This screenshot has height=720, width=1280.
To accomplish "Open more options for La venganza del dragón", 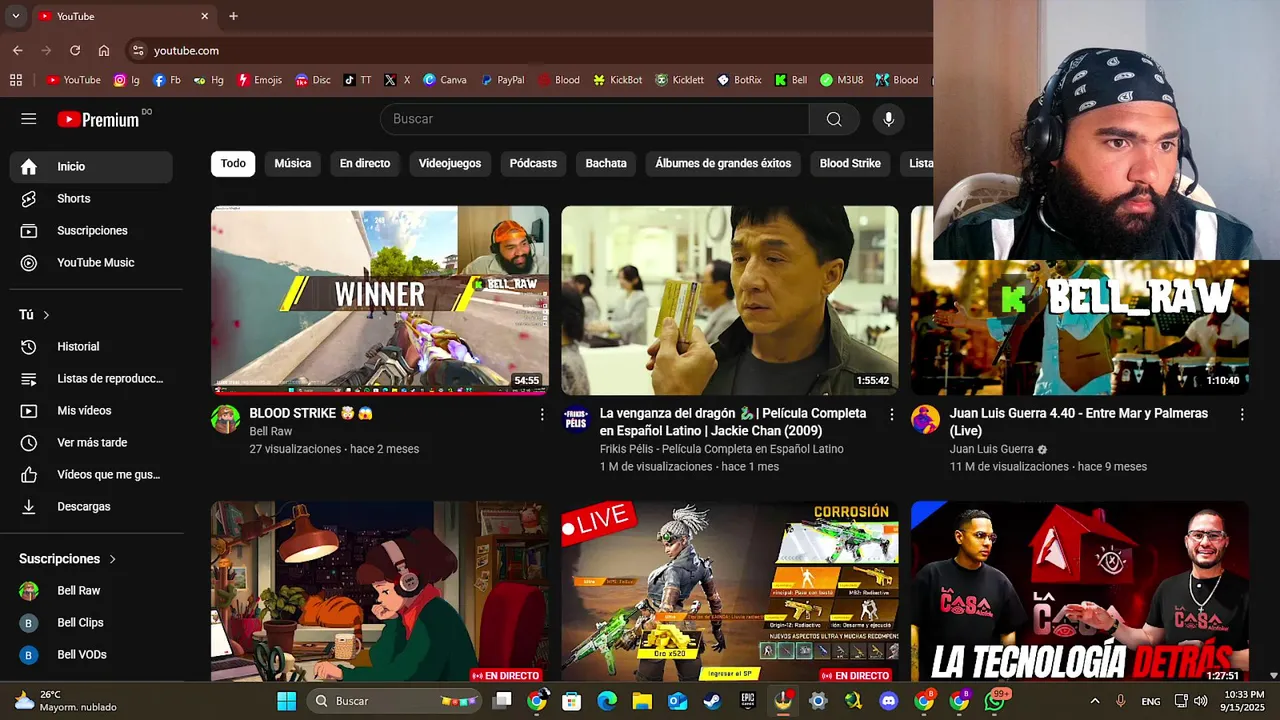I will [x=892, y=414].
